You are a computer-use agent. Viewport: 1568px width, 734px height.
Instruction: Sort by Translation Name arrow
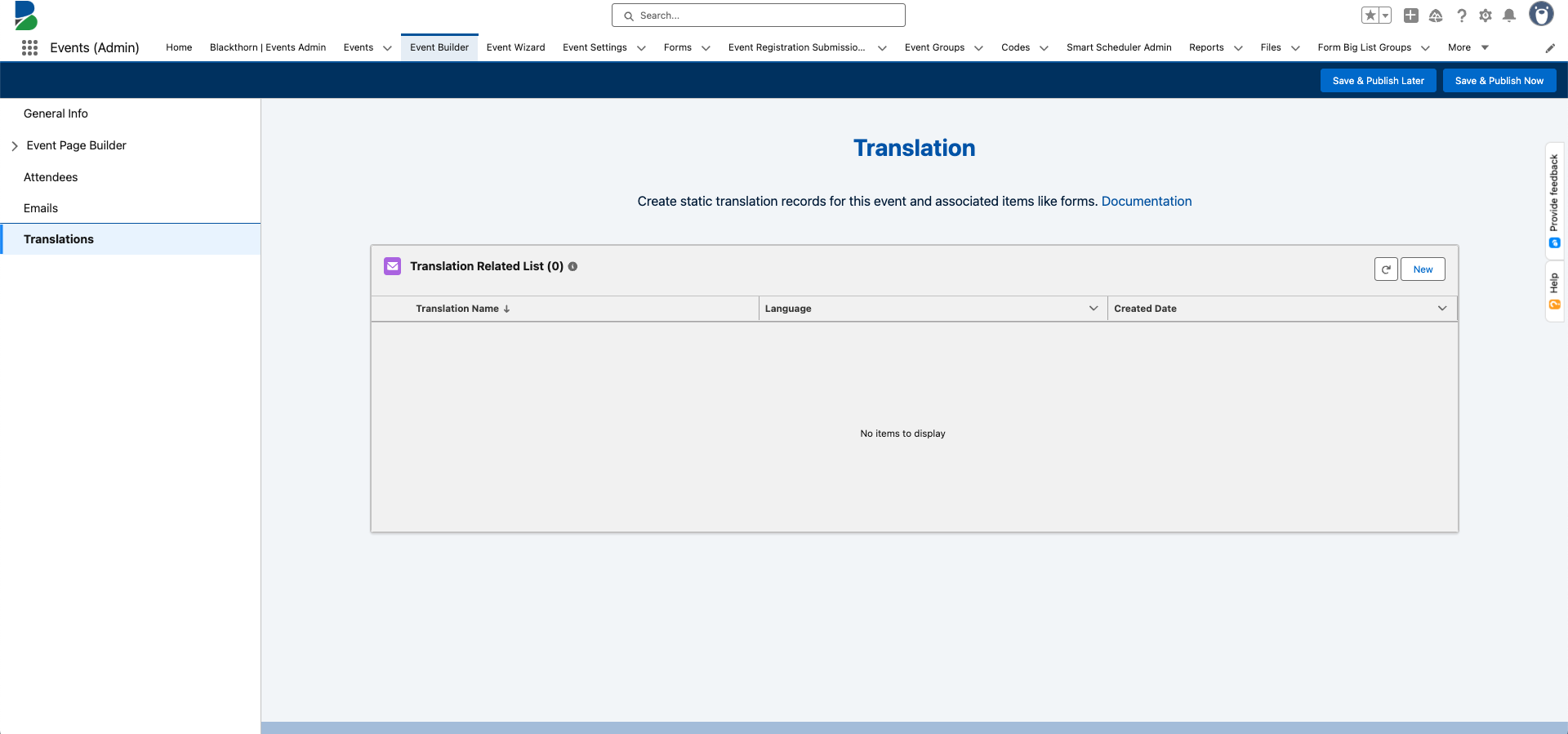[x=506, y=309]
